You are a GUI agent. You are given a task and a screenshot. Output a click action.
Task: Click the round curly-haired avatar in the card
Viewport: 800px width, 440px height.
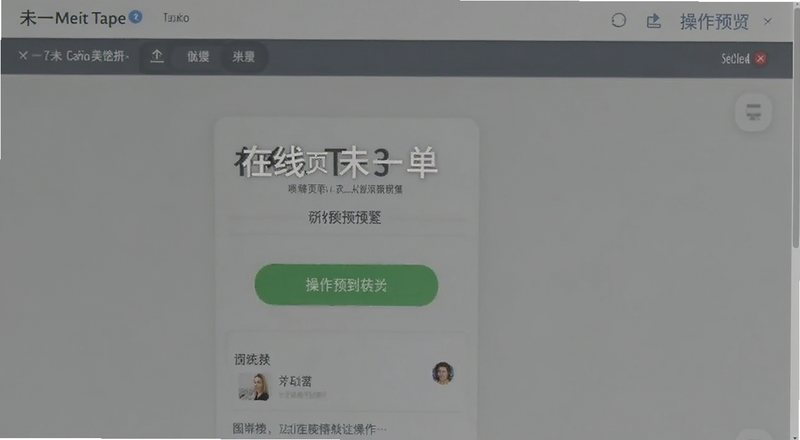(443, 373)
